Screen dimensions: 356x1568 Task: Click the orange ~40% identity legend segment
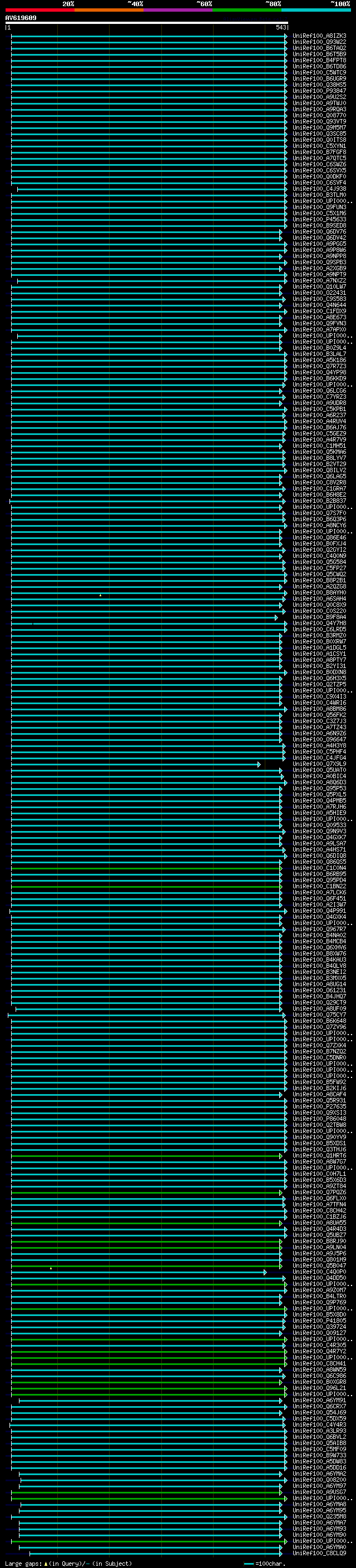(109, 10)
